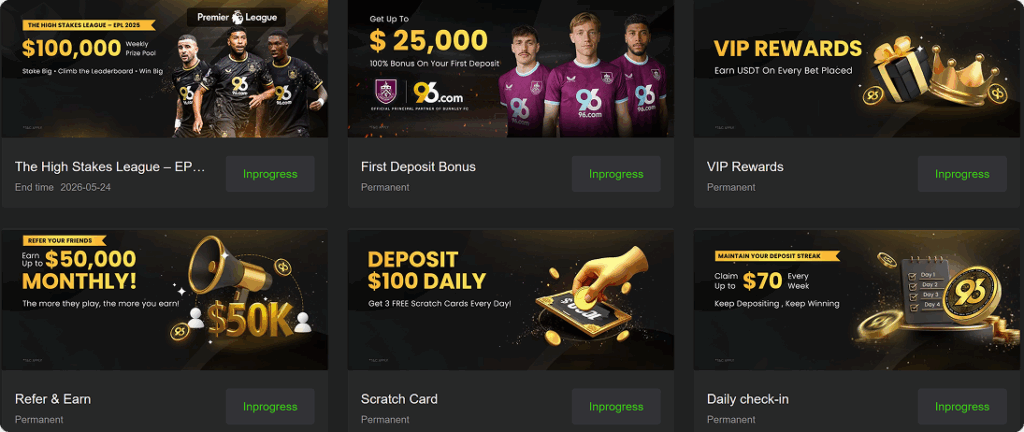Image resolution: width=1024 pixels, height=432 pixels.
Task: Click the Burnley crest 96.com logo
Action: coord(419,95)
